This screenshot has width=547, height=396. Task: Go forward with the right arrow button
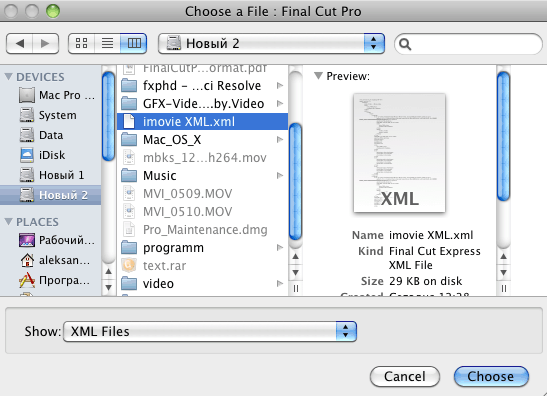click(45, 44)
